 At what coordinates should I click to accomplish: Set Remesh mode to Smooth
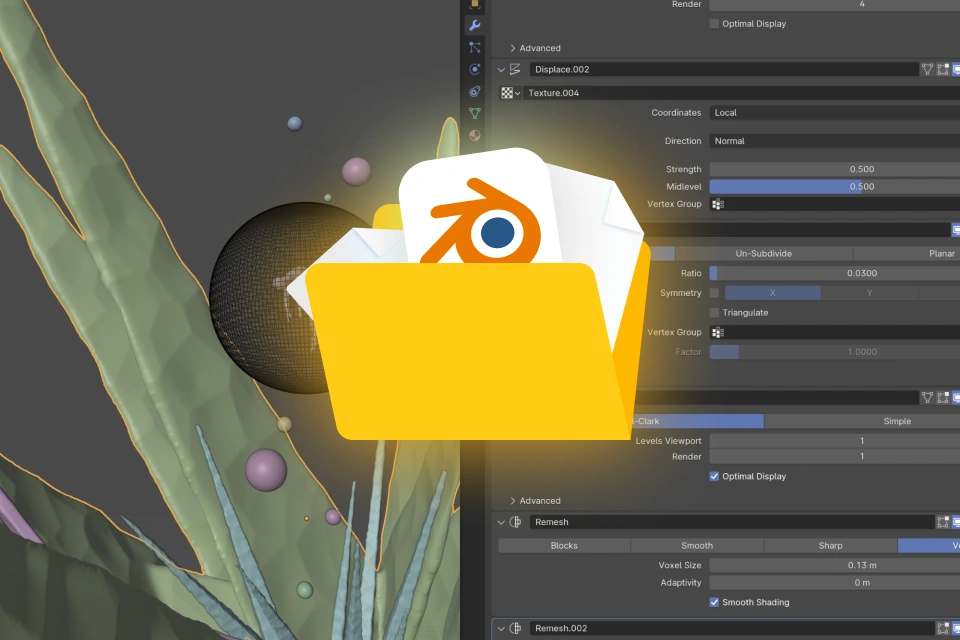(x=697, y=546)
